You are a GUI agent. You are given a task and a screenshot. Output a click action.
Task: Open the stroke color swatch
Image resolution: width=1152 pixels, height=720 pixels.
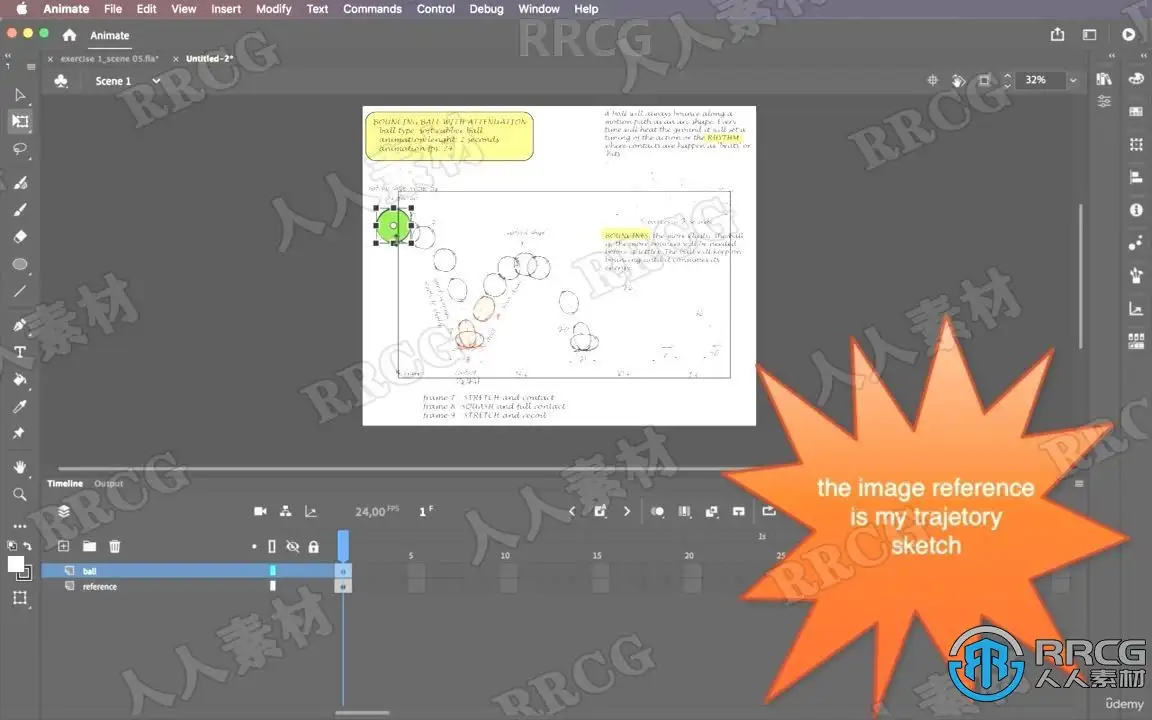coord(26,575)
